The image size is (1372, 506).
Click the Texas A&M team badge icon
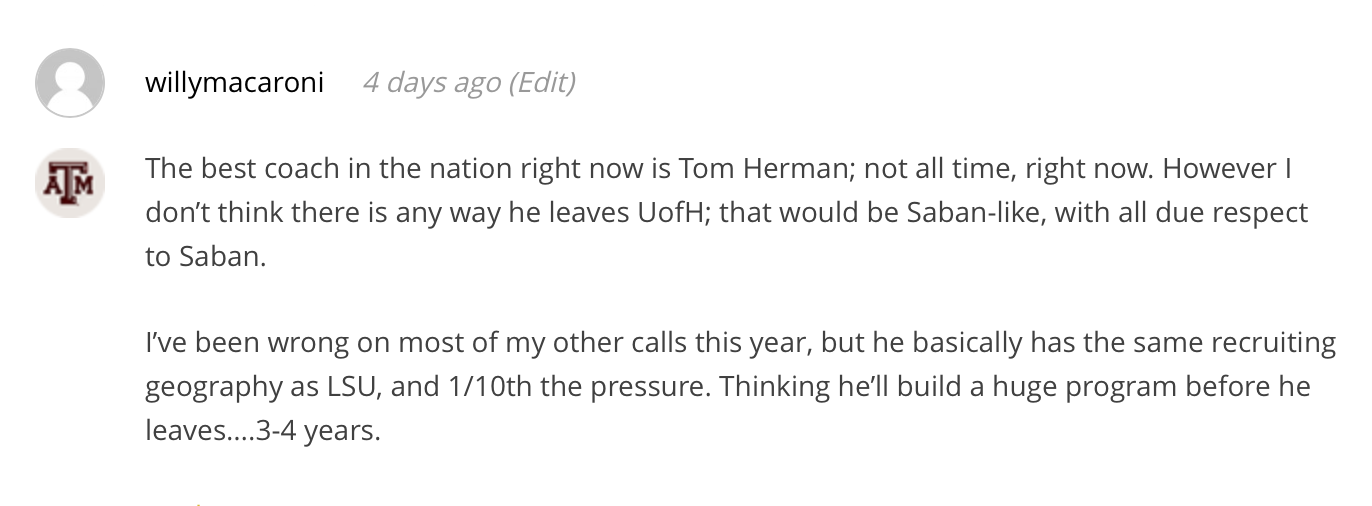[70, 183]
